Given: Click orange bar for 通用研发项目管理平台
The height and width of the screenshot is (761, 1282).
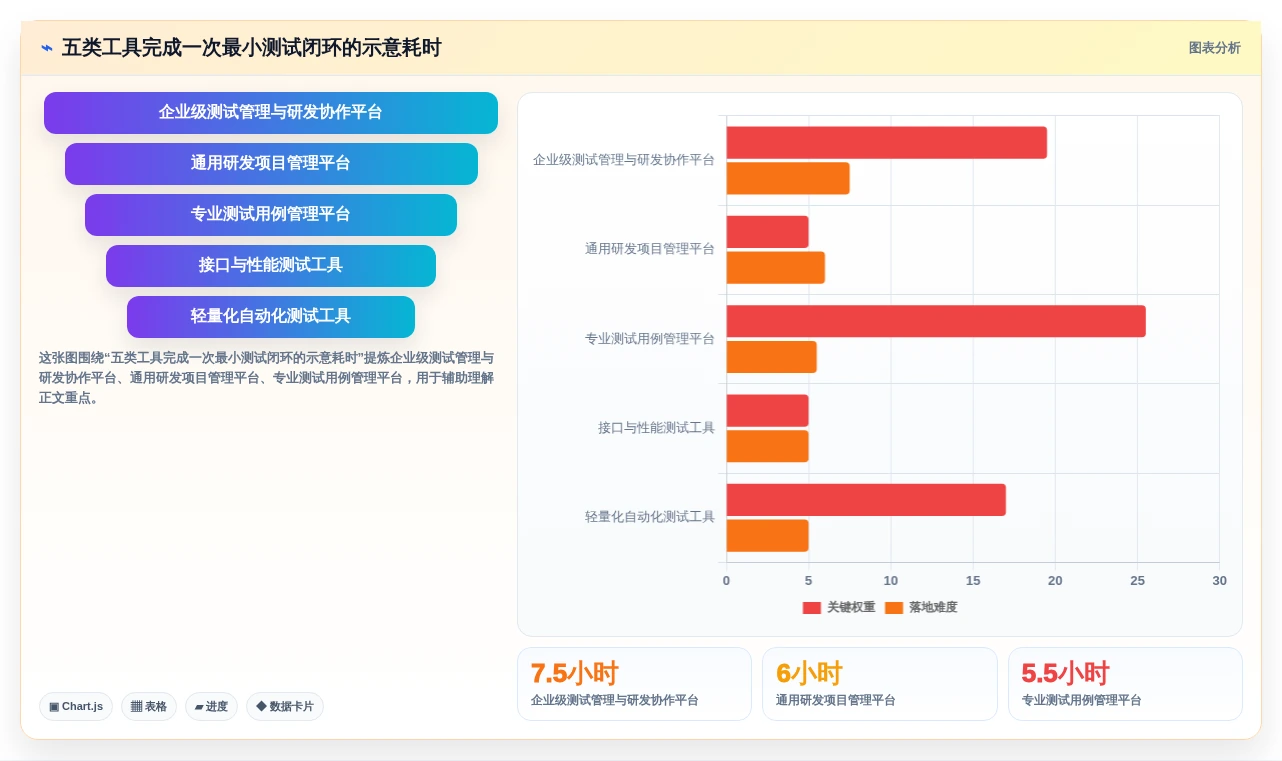Looking at the screenshot, I should tap(776, 268).
